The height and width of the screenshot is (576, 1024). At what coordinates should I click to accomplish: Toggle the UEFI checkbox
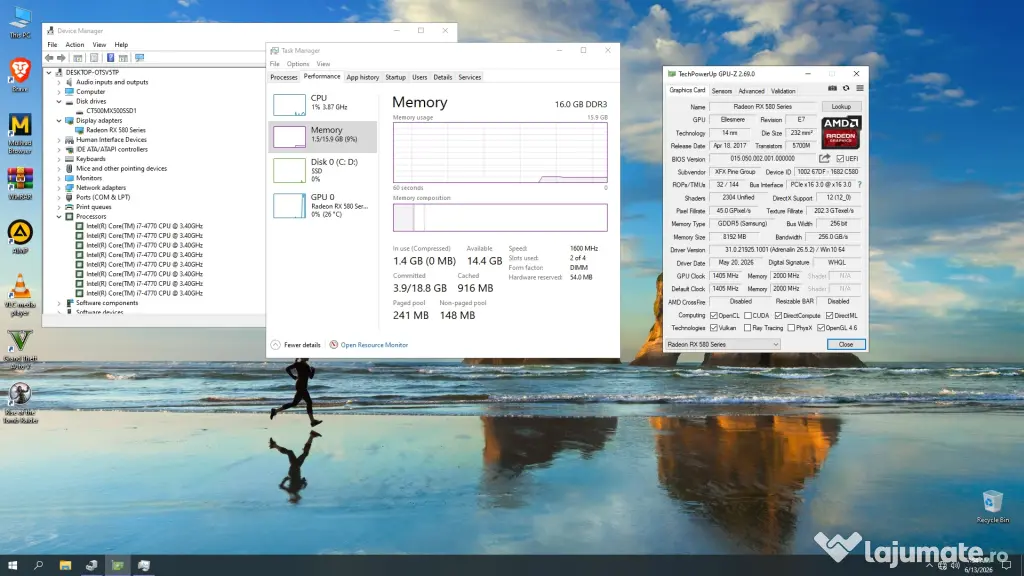(x=840, y=159)
